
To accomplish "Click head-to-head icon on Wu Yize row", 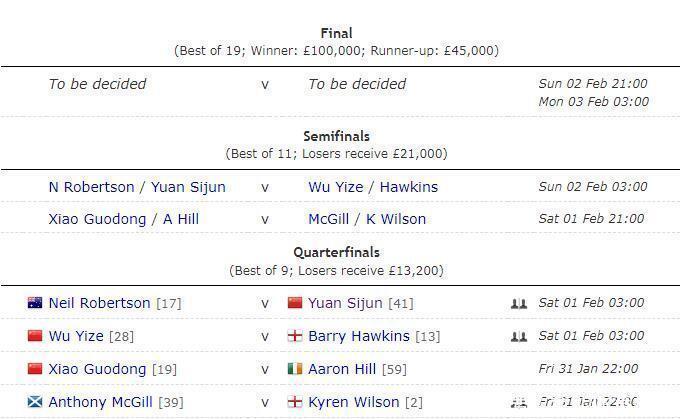I will click(x=518, y=336).
